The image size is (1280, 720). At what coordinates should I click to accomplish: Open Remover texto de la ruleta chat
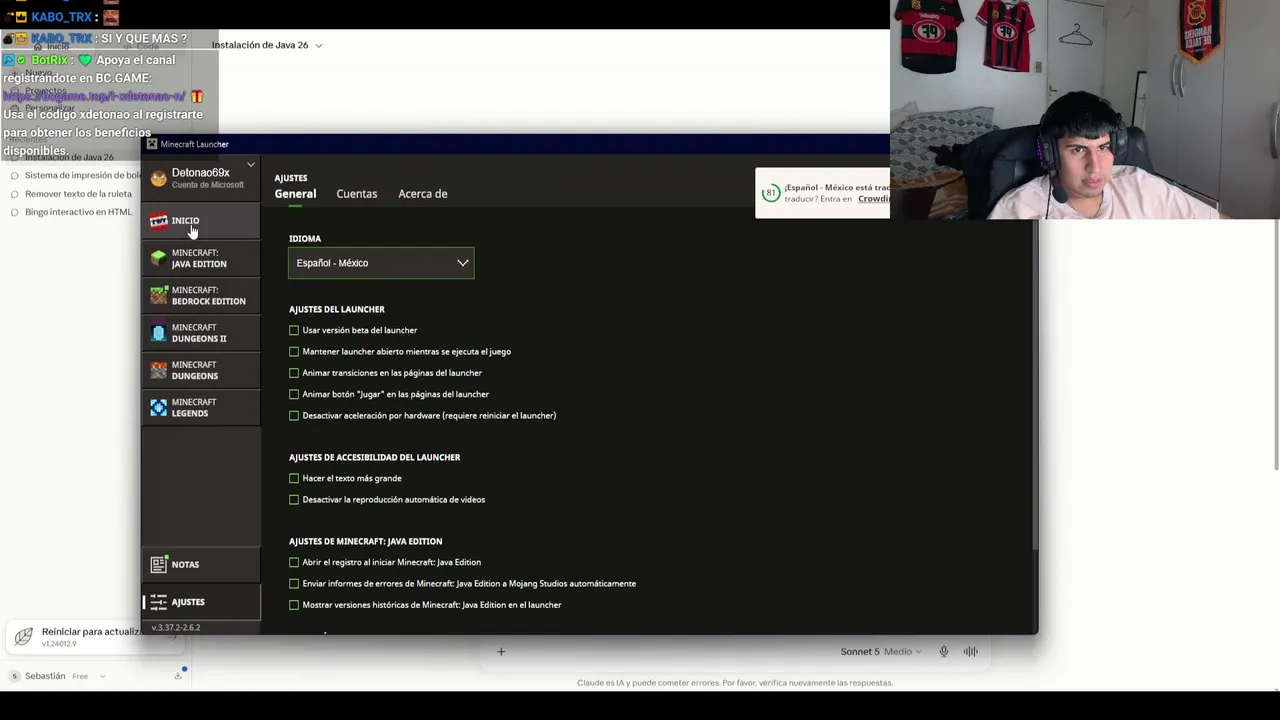[x=78, y=194]
